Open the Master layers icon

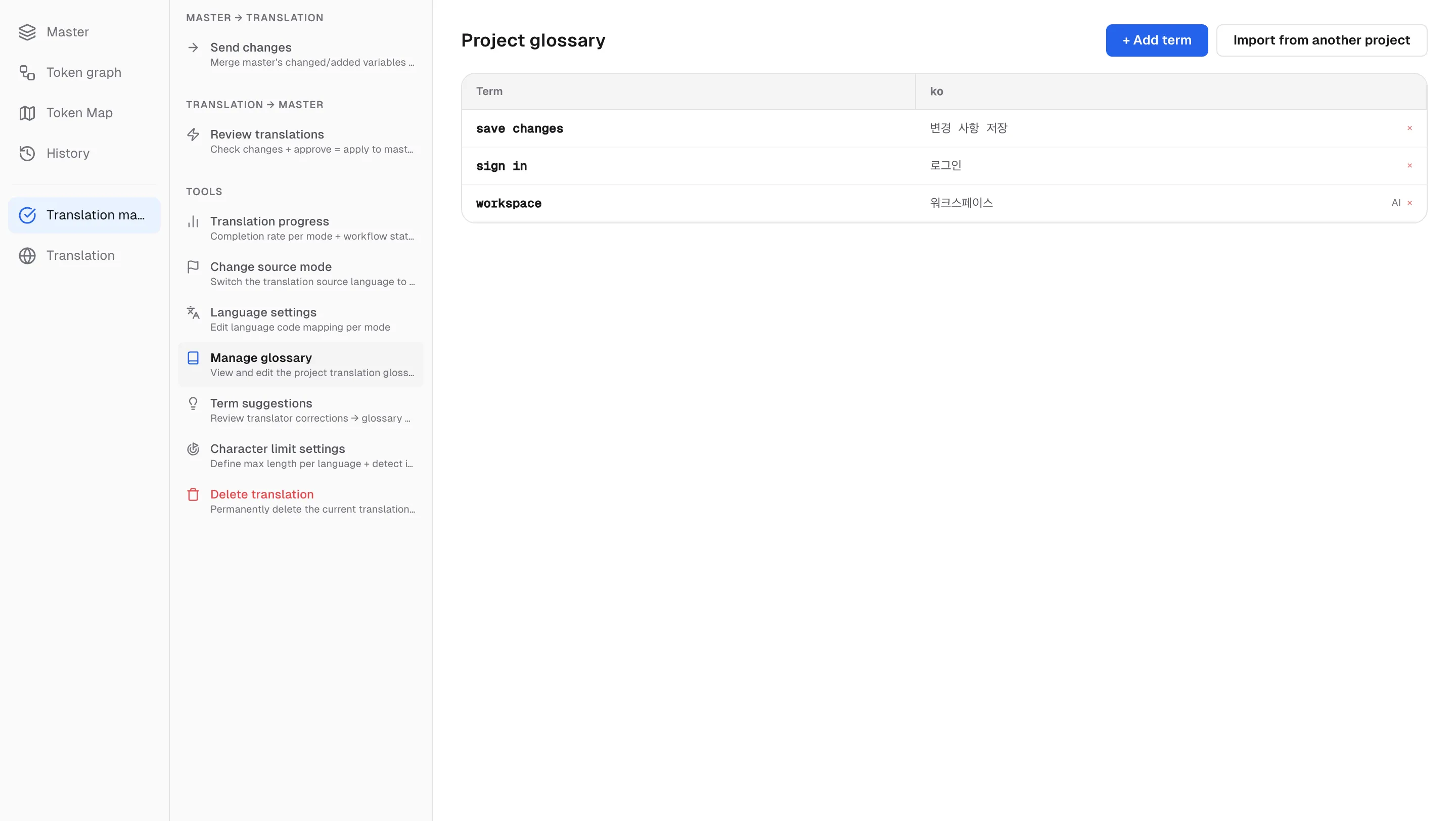coord(27,32)
